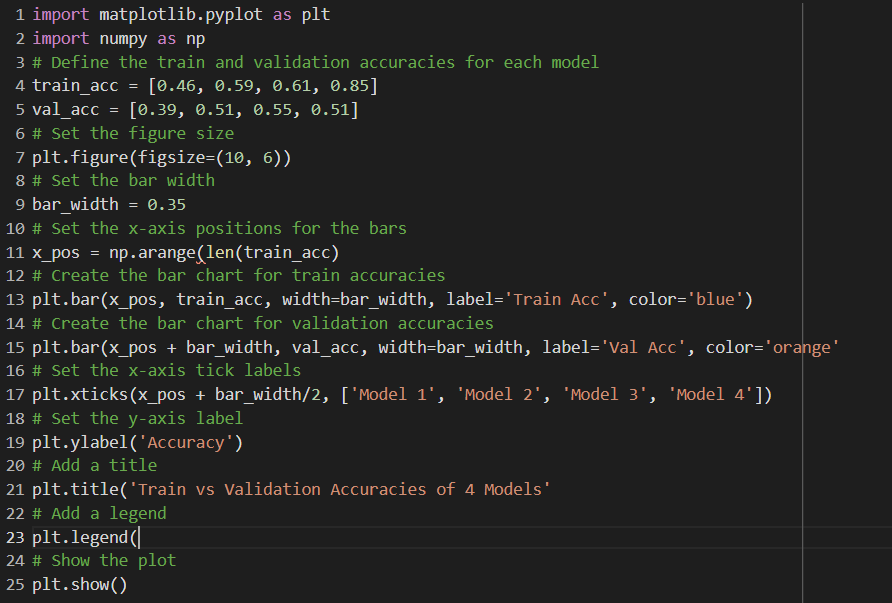Click the string 'Model 4' on line 17
The height and width of the screenshot is (603, 892).
tap(710, 394)
